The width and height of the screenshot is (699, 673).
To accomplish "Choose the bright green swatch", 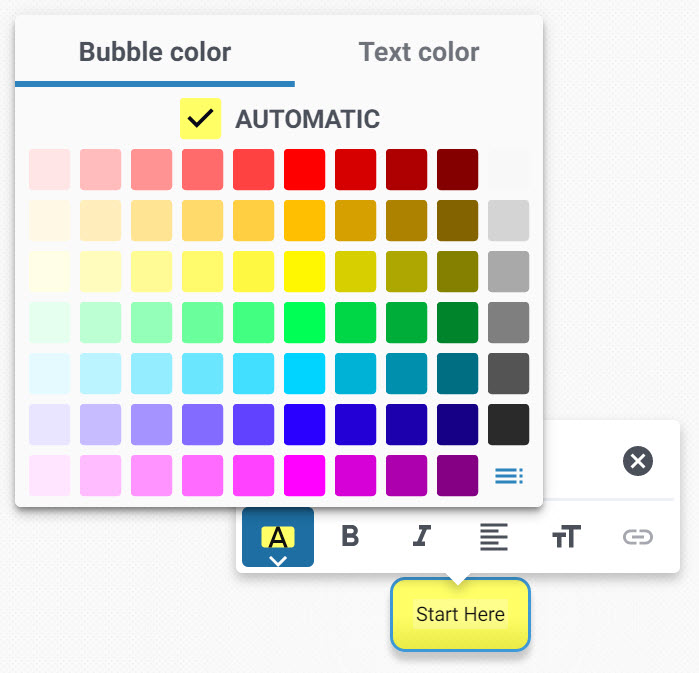I will [x=304, y=322].
